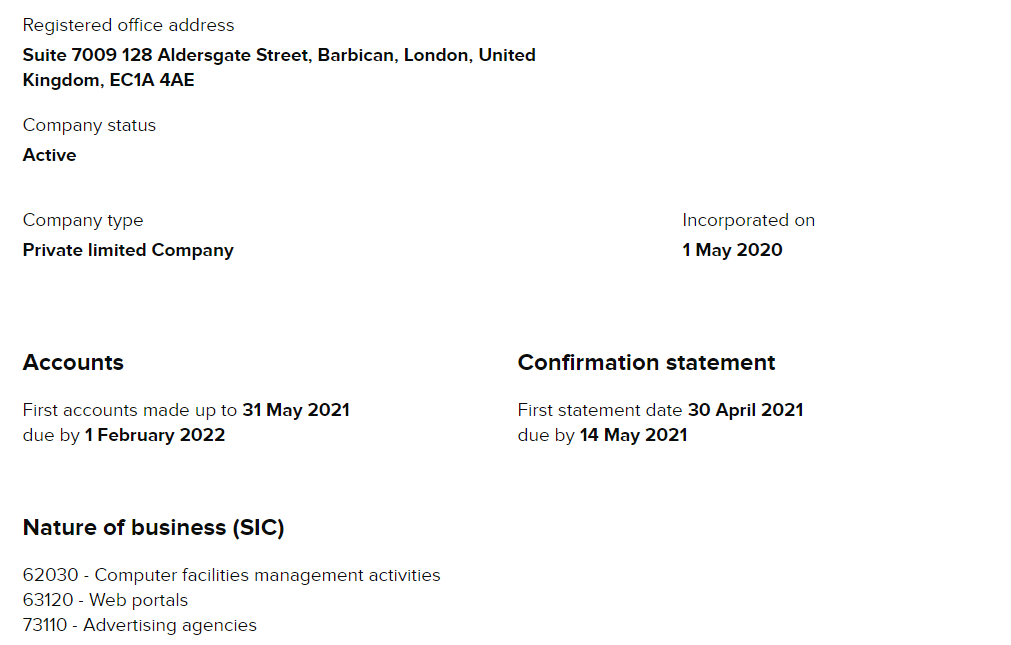The height and width of the screenshot is (645, 1011).
Task: Click 62030 Computer facilities management activities
Action: (x=231, y=575)
